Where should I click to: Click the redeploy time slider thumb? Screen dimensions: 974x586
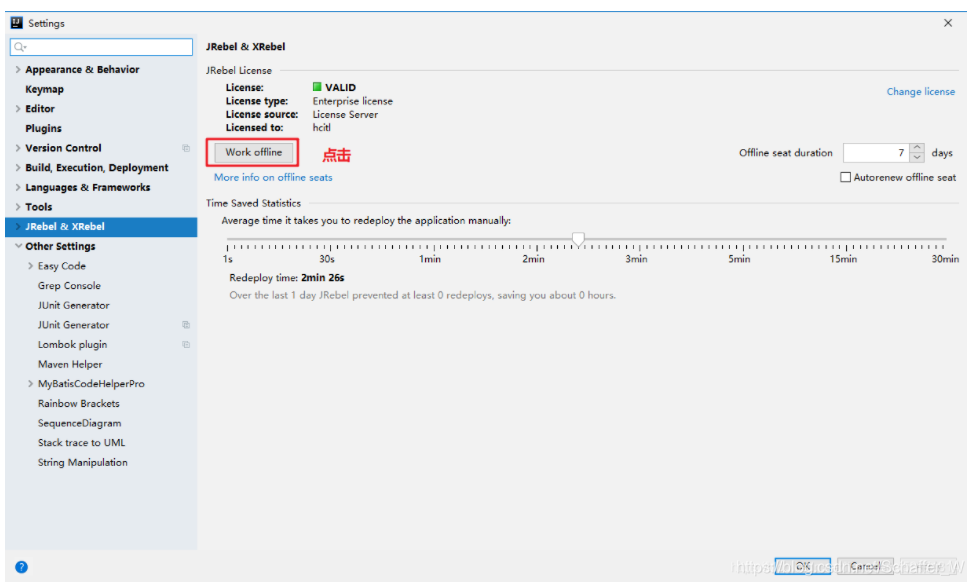coord(578,239)
